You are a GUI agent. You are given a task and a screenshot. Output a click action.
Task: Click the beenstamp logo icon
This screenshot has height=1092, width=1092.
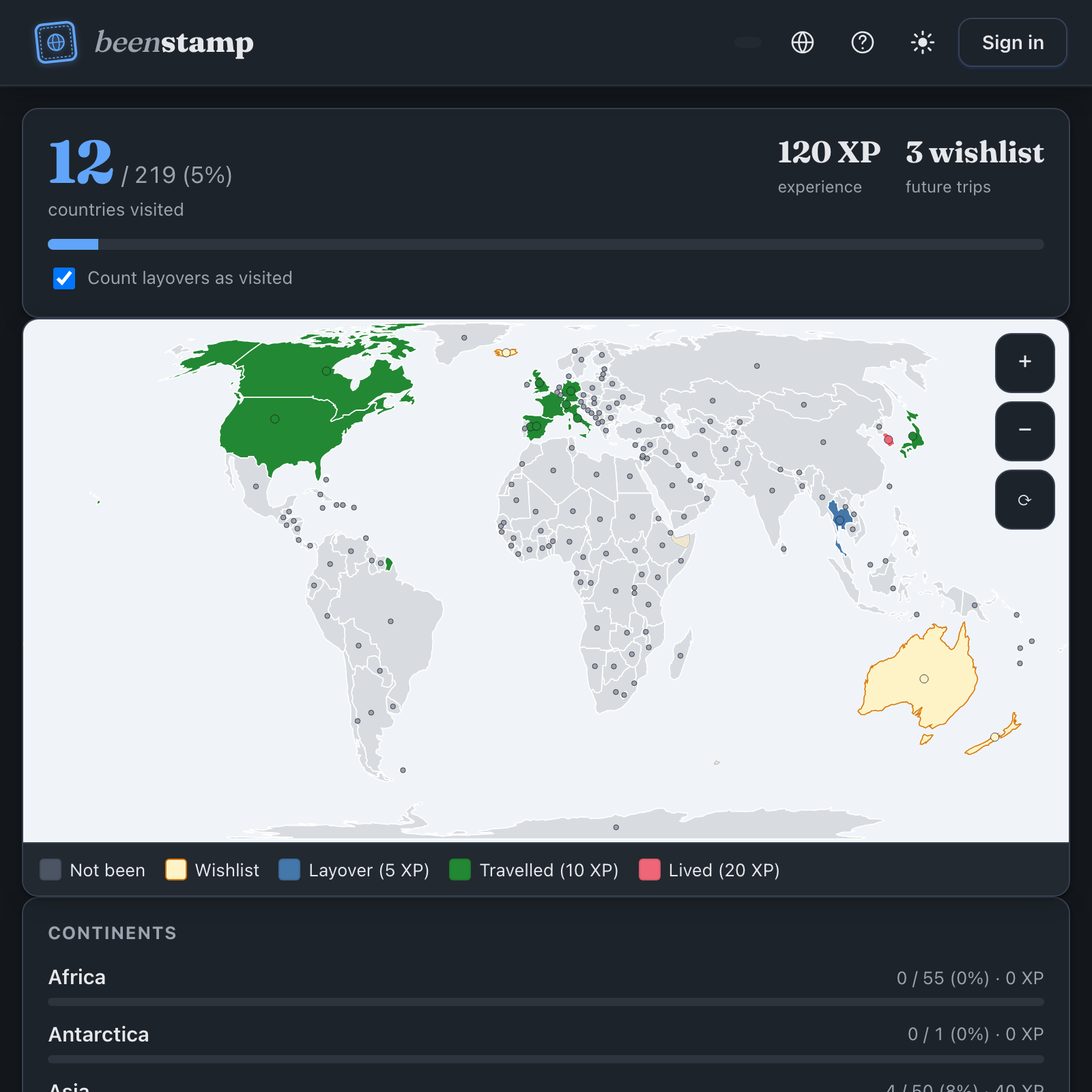(x=56, y=42)
